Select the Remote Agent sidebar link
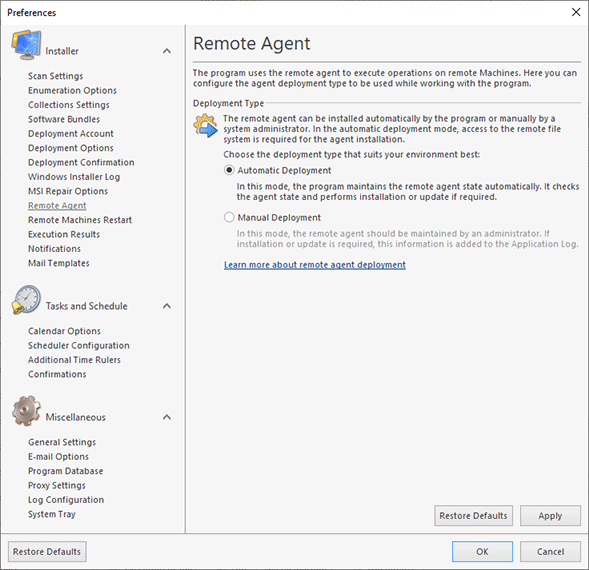 click(x=57, y=206)
